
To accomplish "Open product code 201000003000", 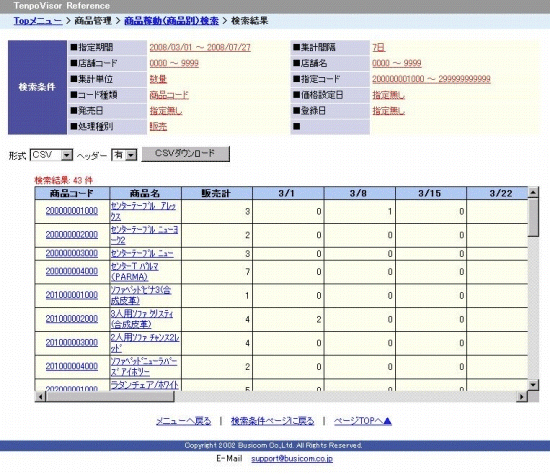I will click(x=72, y=342).
